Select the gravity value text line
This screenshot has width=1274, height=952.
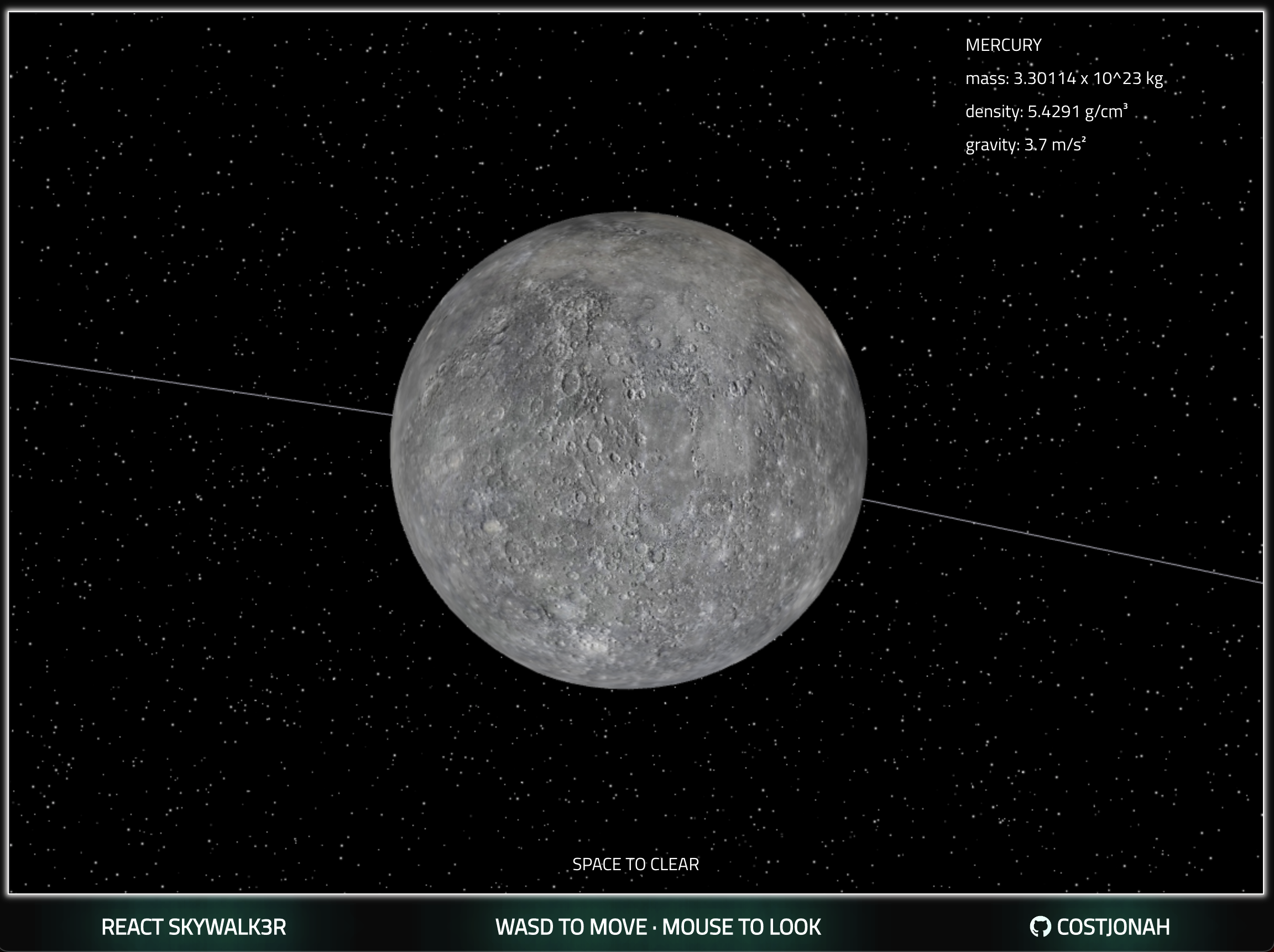tap(1025, 144)
